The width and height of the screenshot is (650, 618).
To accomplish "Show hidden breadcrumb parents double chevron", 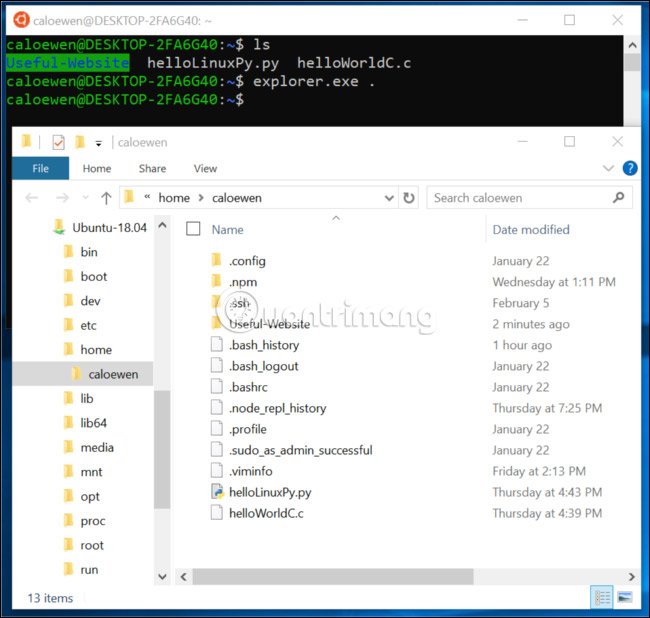I will click(x=147, y=196).
